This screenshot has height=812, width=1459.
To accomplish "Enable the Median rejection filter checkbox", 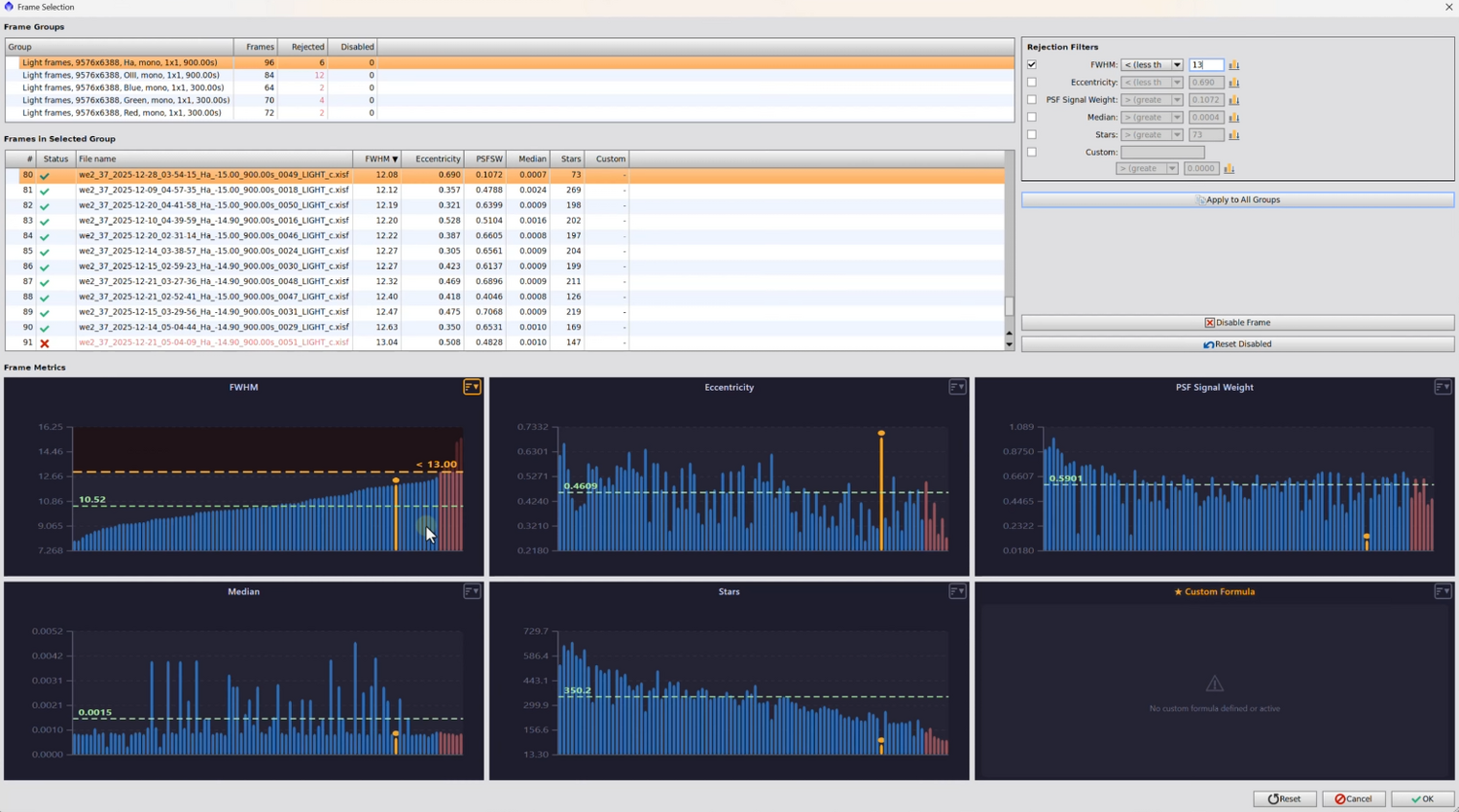I will [x=1032, y=118].
